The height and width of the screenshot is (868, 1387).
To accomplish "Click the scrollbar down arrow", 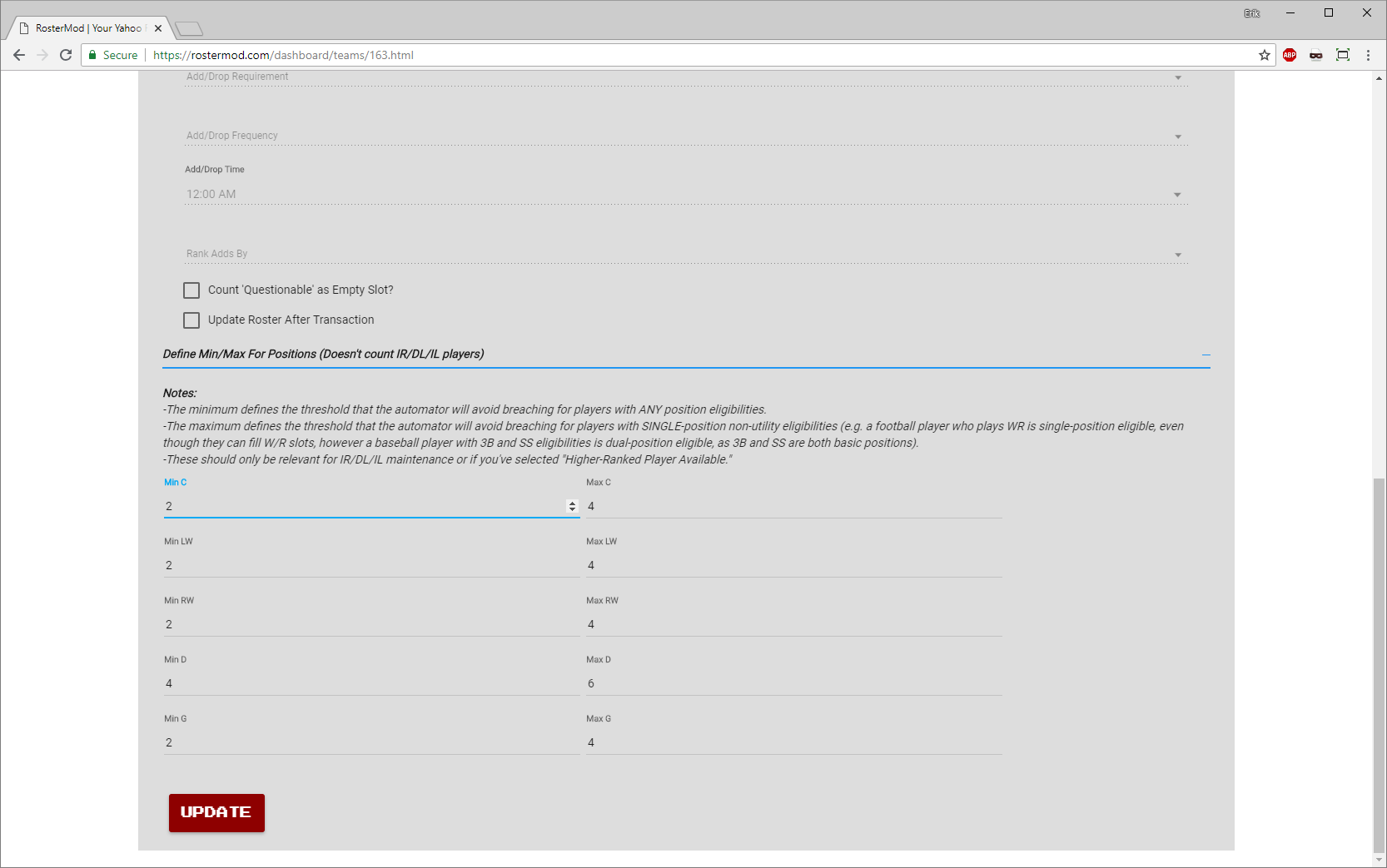I will tap(1380, 860).
